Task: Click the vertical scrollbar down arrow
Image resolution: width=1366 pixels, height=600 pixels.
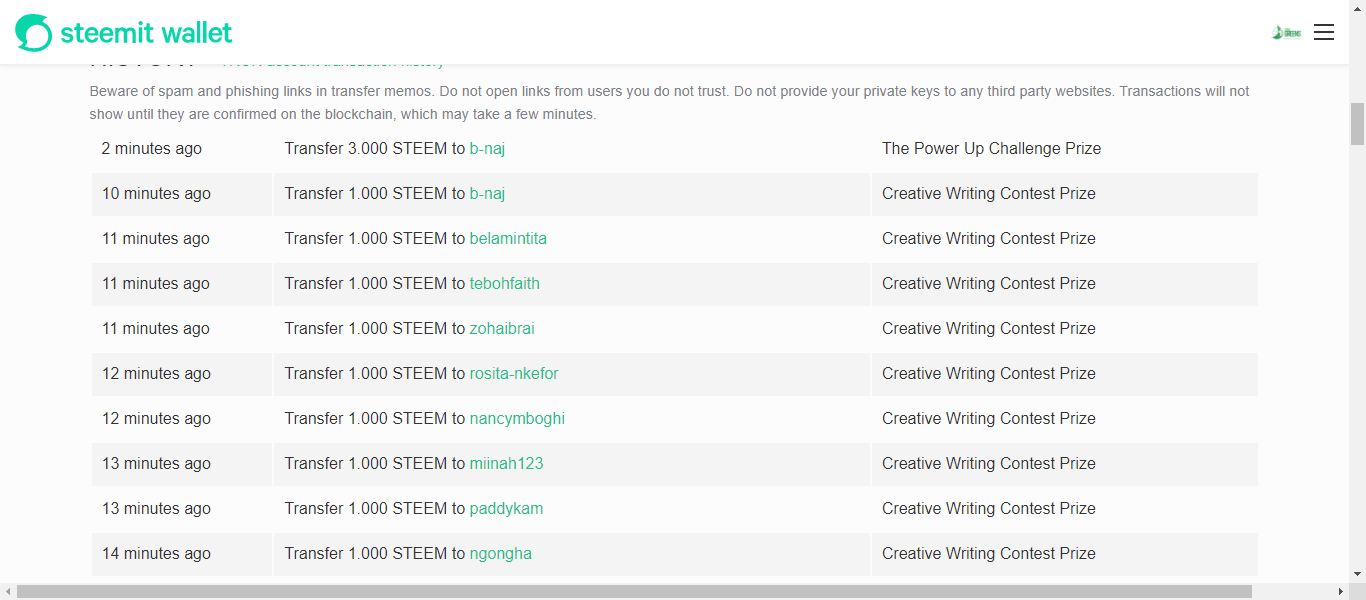Action: pos(1357,575)
